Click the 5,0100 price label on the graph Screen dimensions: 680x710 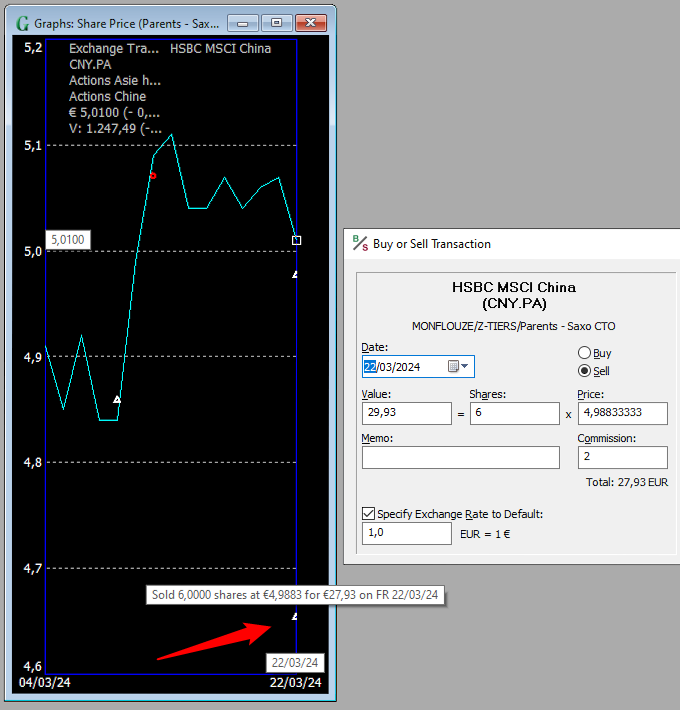point(68,240)
